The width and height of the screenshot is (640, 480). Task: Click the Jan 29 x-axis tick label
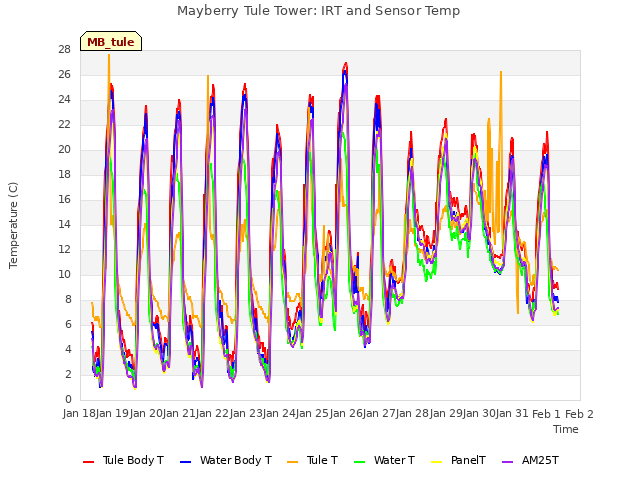(x=446, y=414)
